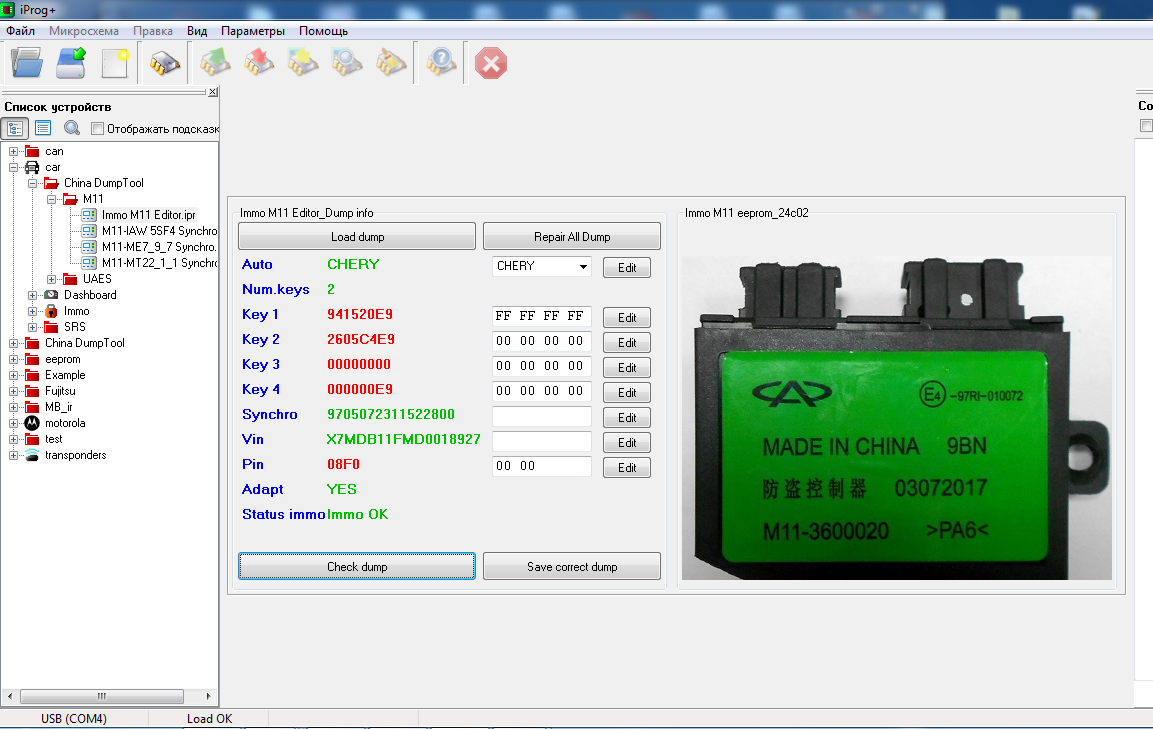Click Edit button for Auto row
Viewport: 1153px width, 729px height.
pos(627,268)
